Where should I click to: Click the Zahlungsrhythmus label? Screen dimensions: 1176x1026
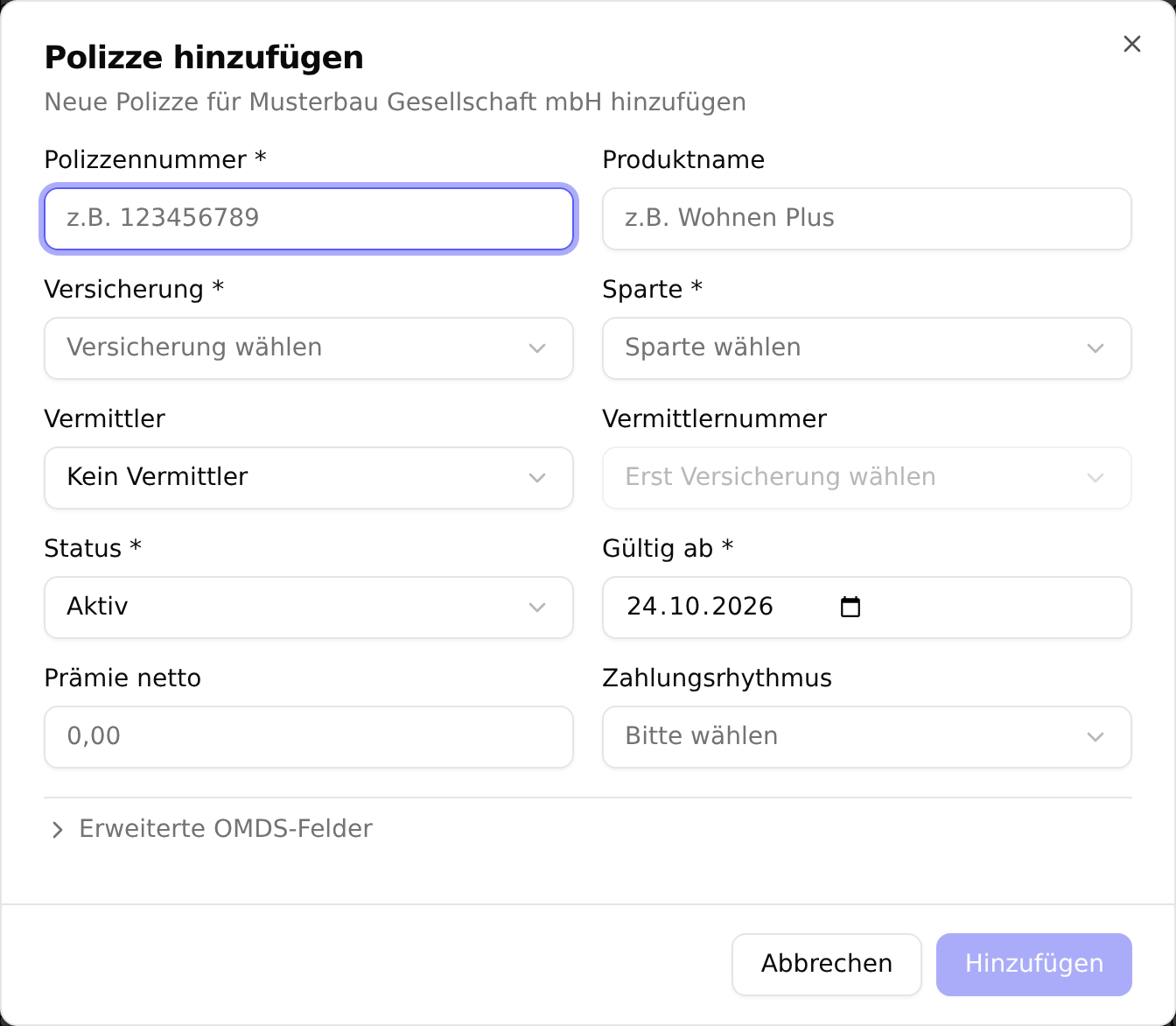(x=717, y=678)
